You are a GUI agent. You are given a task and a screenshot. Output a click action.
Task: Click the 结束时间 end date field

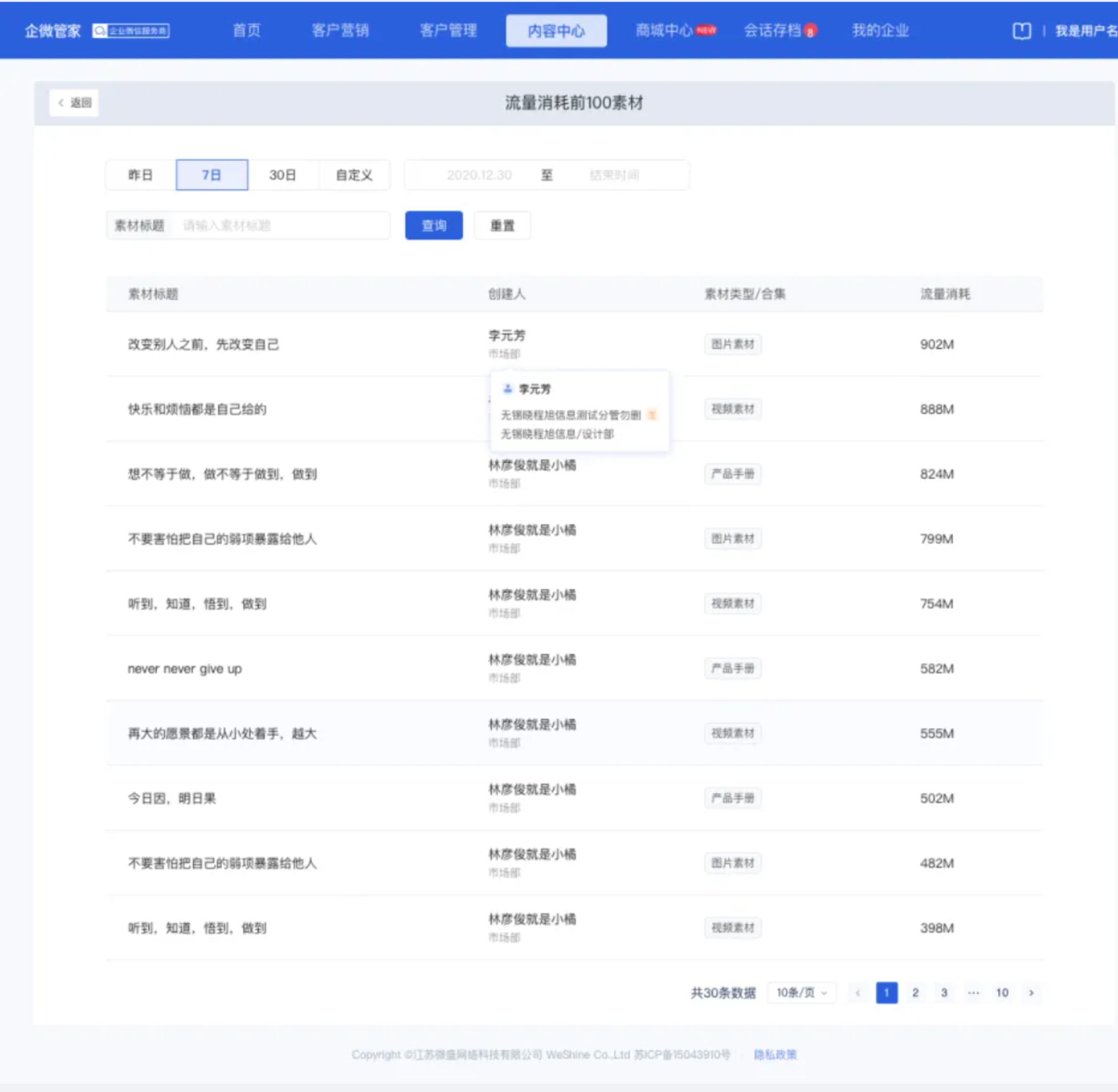614,175
